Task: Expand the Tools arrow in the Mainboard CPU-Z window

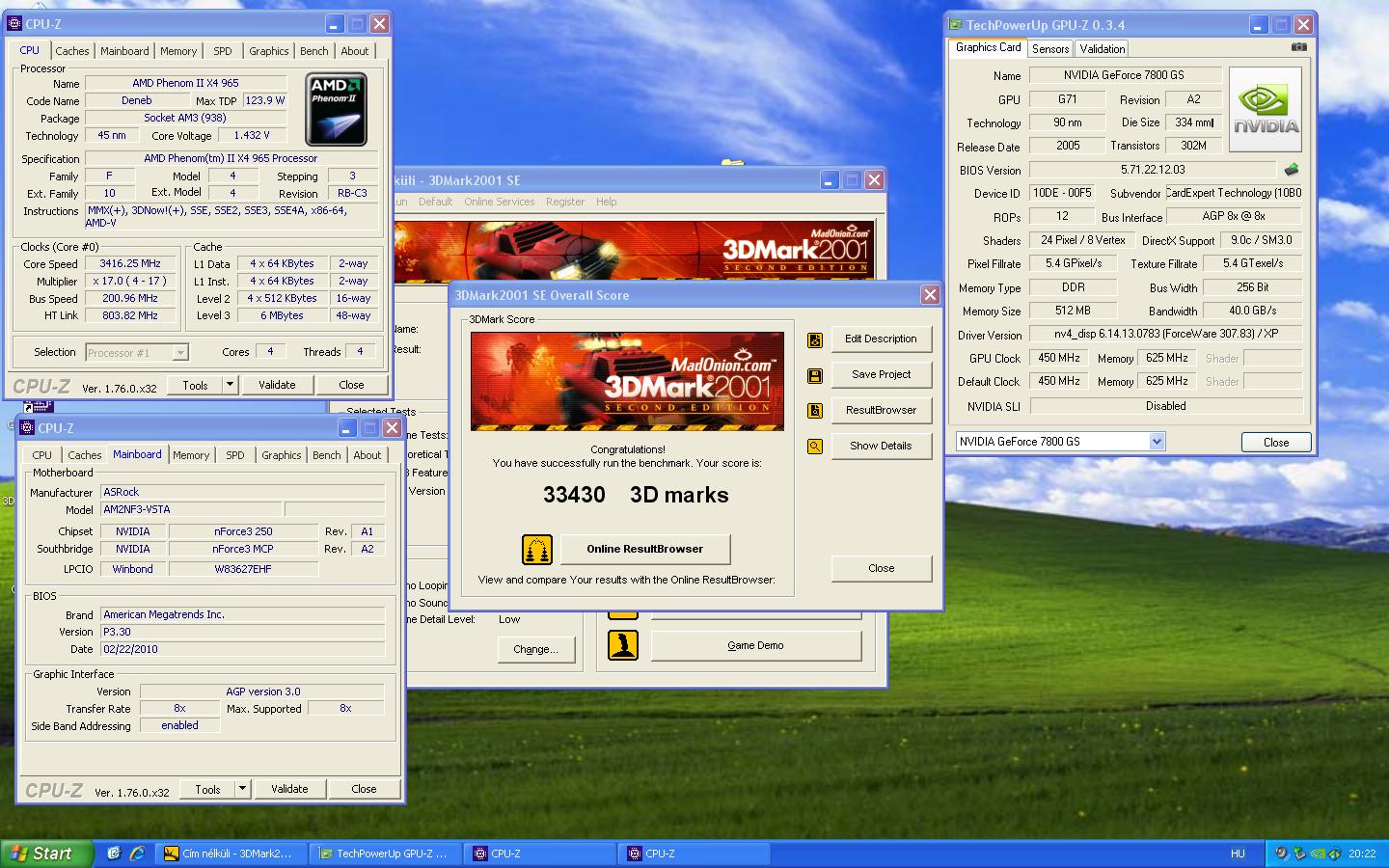Action: pyautogui.click(x=242, y=789)
